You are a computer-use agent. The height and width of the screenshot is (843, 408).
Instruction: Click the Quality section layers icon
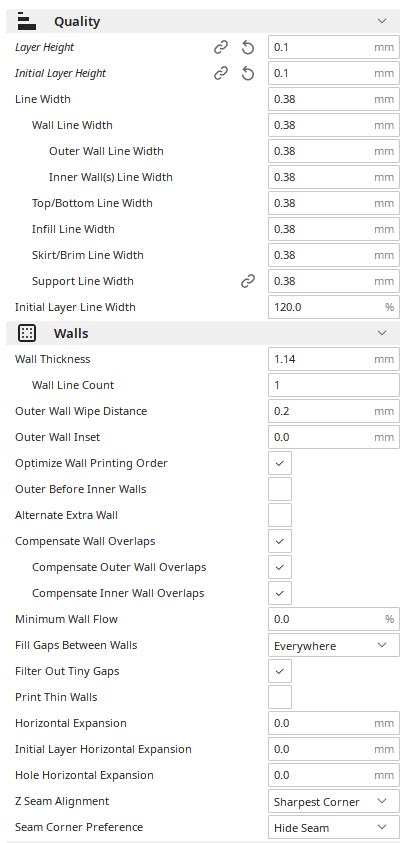click(x=27, y=22)
